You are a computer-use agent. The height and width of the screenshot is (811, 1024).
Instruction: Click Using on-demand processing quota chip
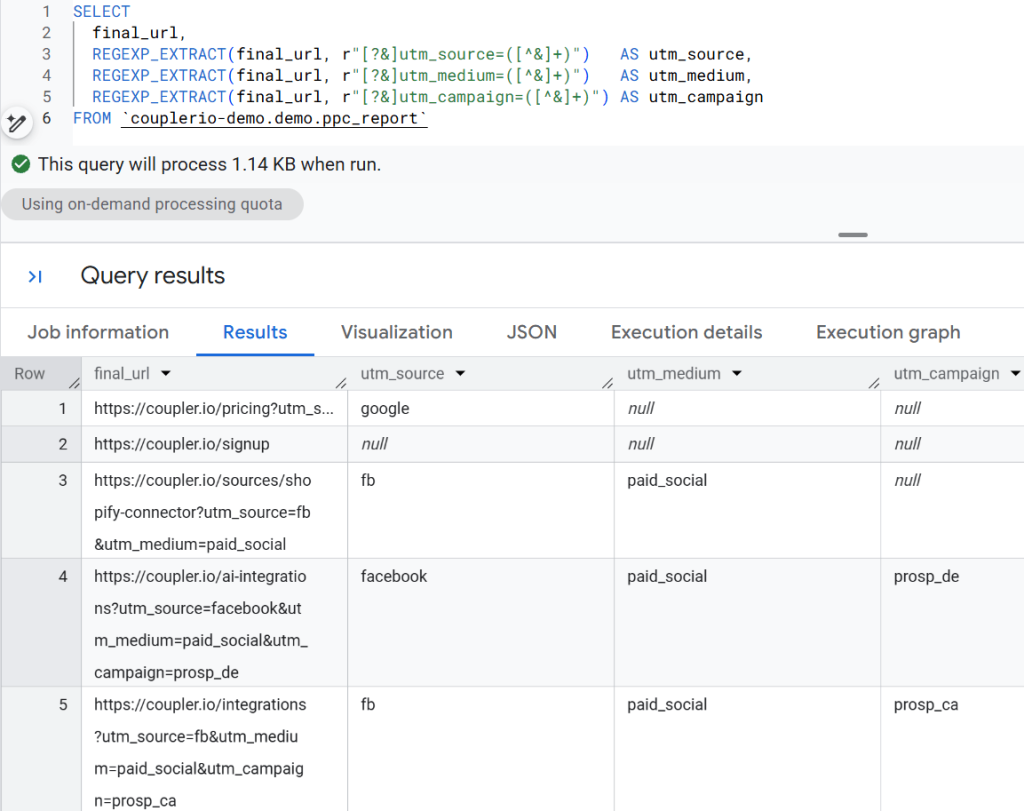click(x=152, y=204)
